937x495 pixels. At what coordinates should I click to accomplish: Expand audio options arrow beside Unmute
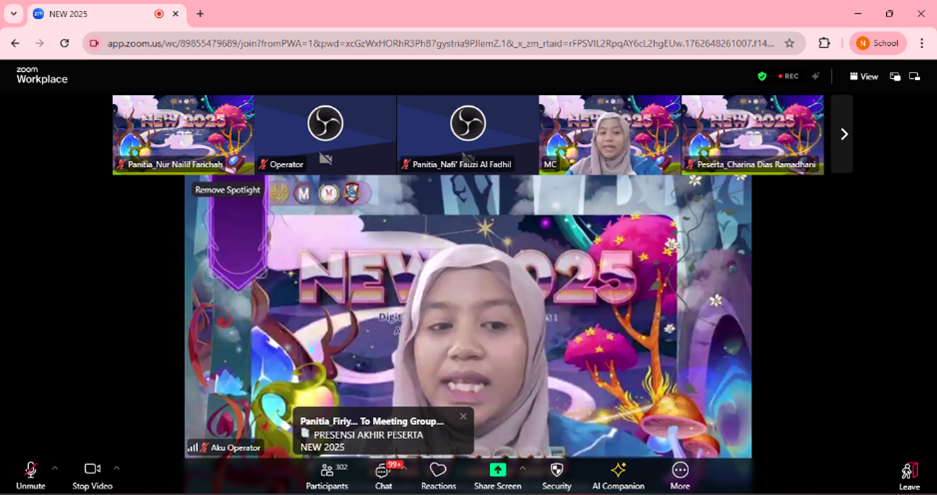[x=55, y=468]
